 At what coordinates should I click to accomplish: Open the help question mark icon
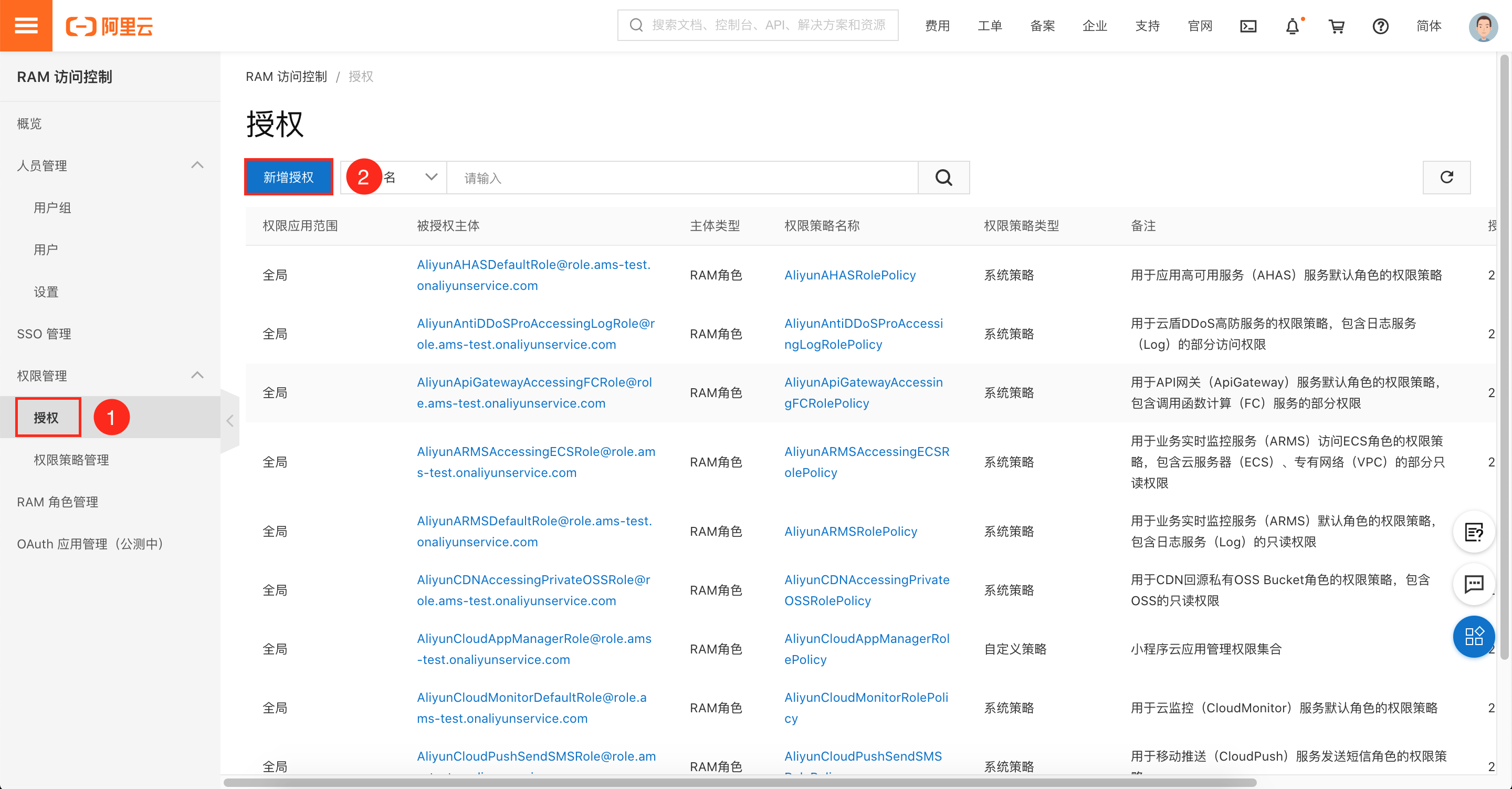coord(1381,26)
